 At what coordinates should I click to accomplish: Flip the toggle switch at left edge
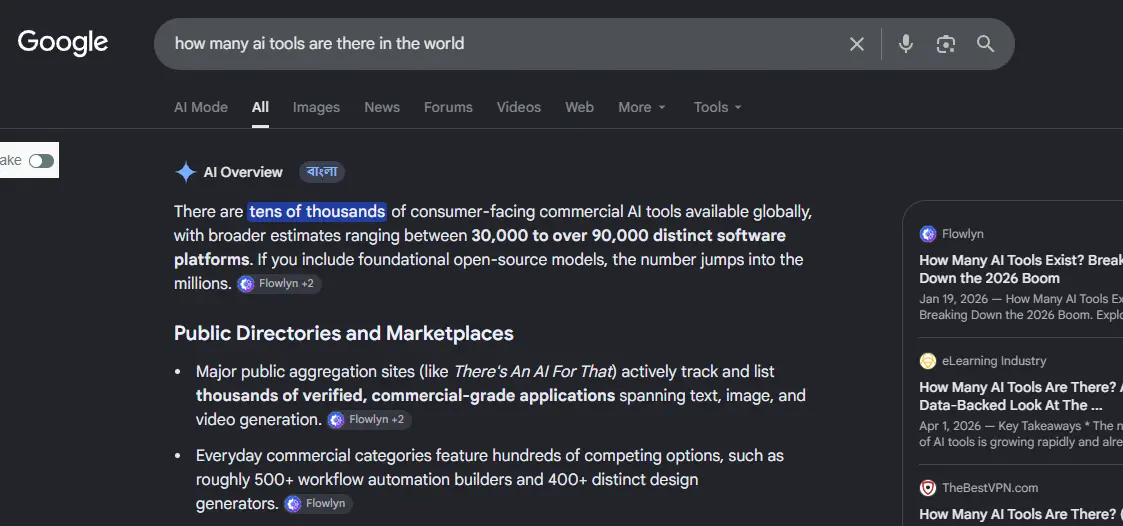coord(42,161)
